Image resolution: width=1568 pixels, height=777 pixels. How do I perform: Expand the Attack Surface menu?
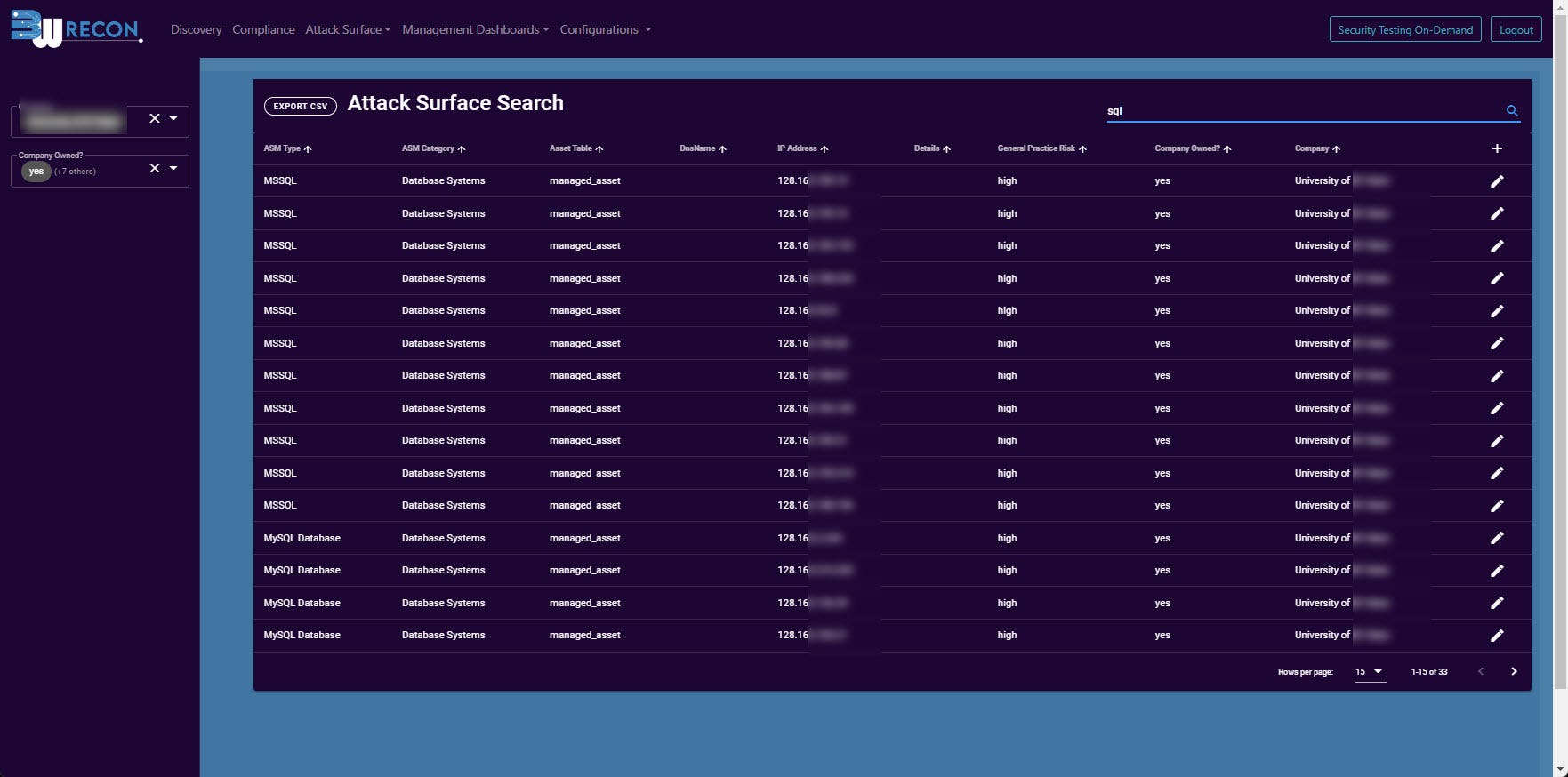coord(348,29)
